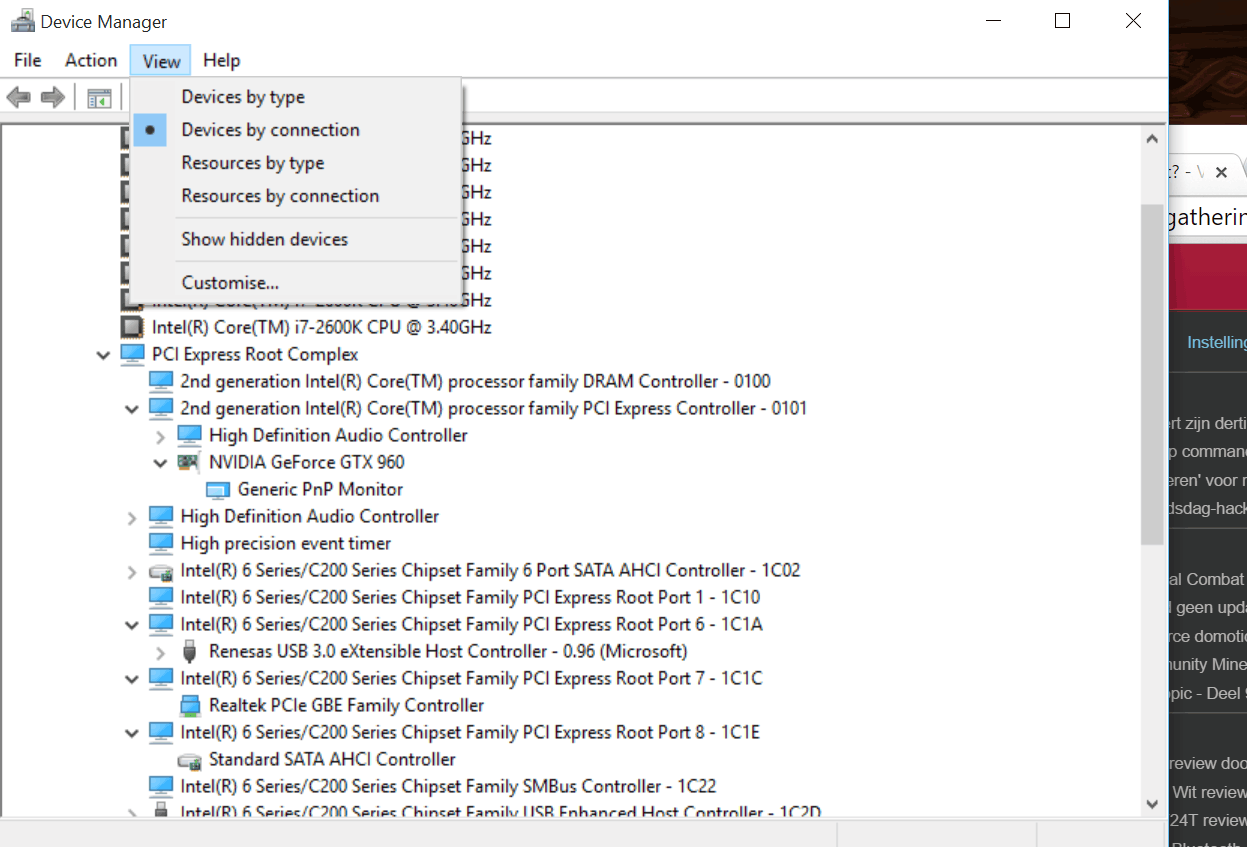Viewport: 1247px width, 847px height.
Task: Open the Action menu
Action: coord(91,60)
